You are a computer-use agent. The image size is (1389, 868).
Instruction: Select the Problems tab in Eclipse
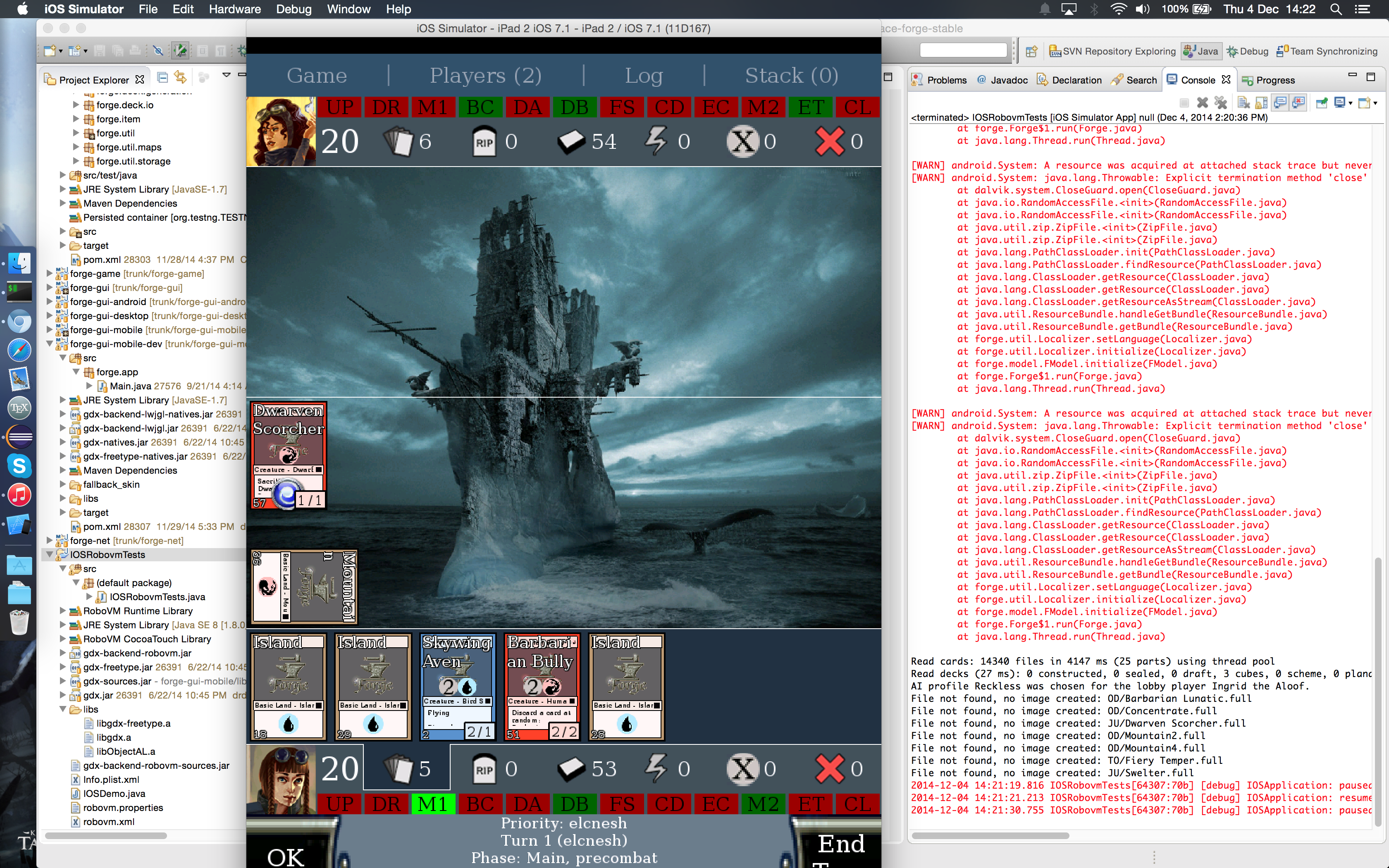point(940,80)
